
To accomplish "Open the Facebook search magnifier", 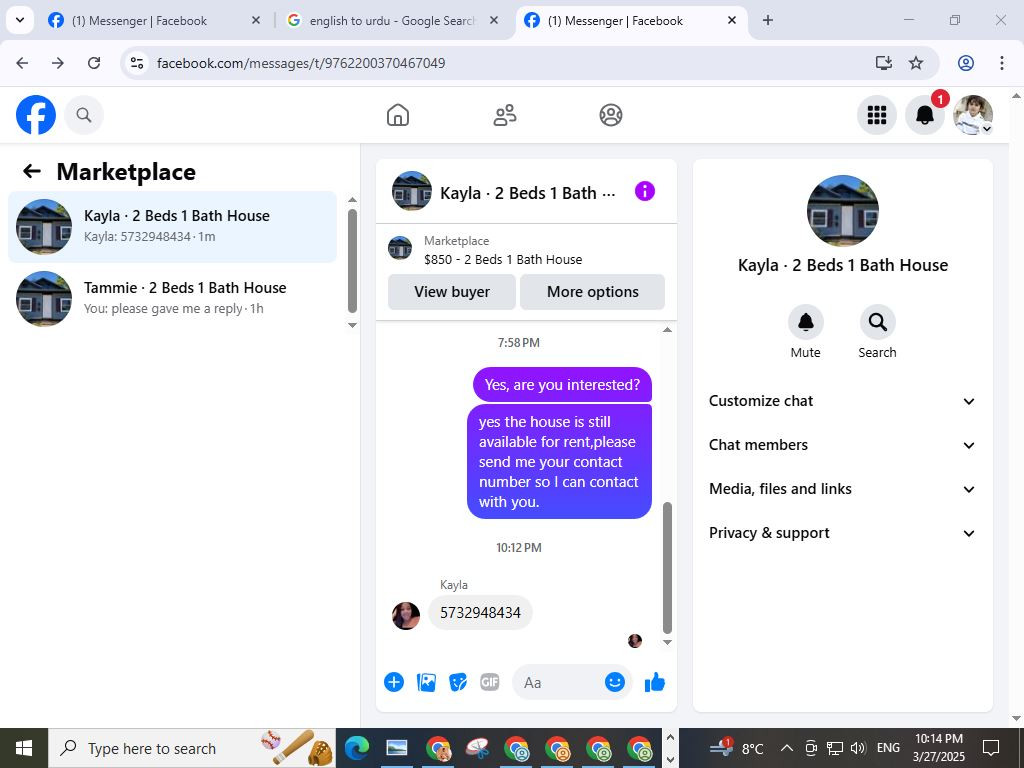I will (84, 115).
